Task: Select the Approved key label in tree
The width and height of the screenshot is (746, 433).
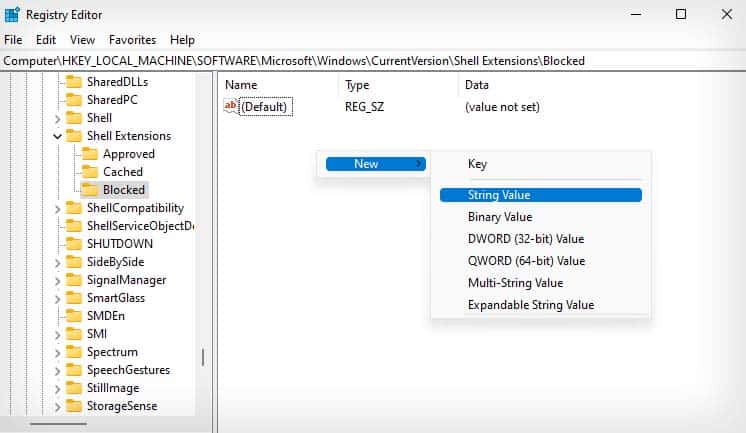Action: 129,154
